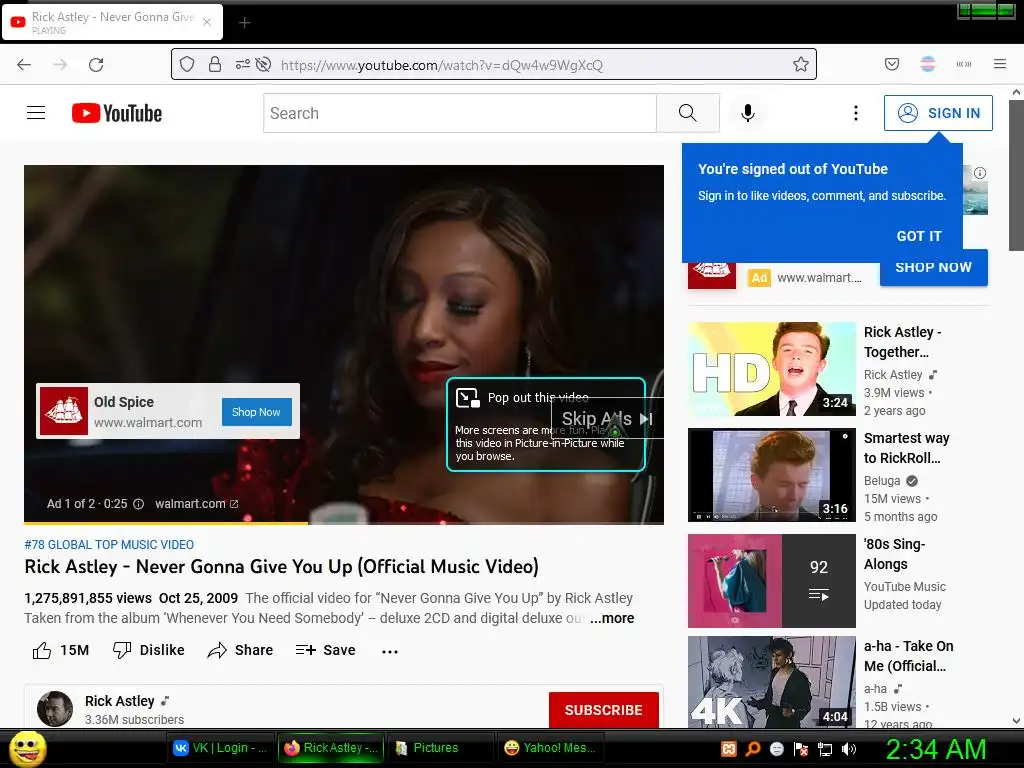
Task: Click in the YouTube Search field
Action: pyautogui.click(x=460, y=113)
